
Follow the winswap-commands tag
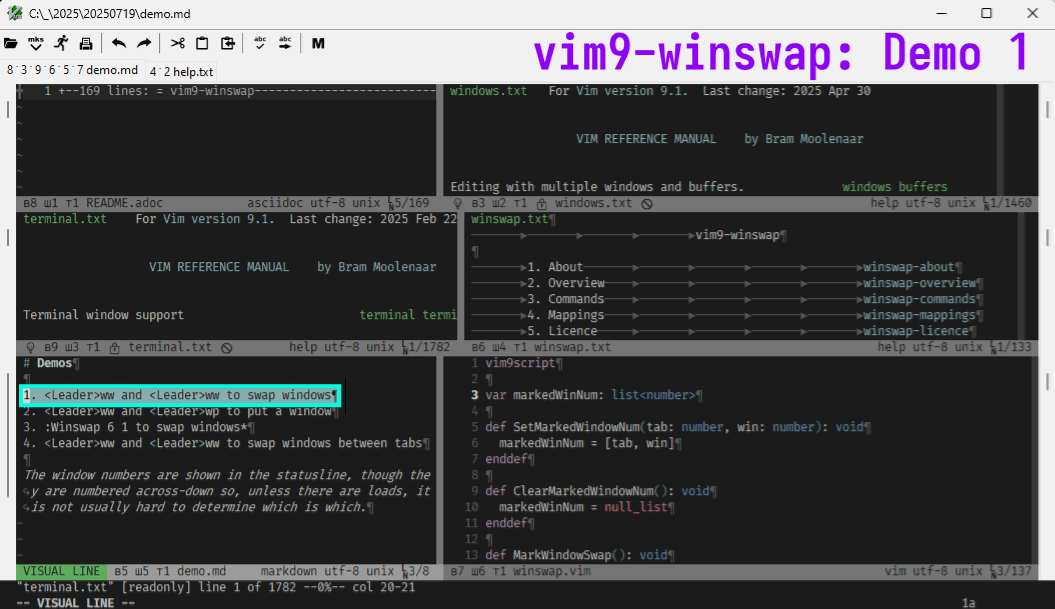click(x=920, y=299)
